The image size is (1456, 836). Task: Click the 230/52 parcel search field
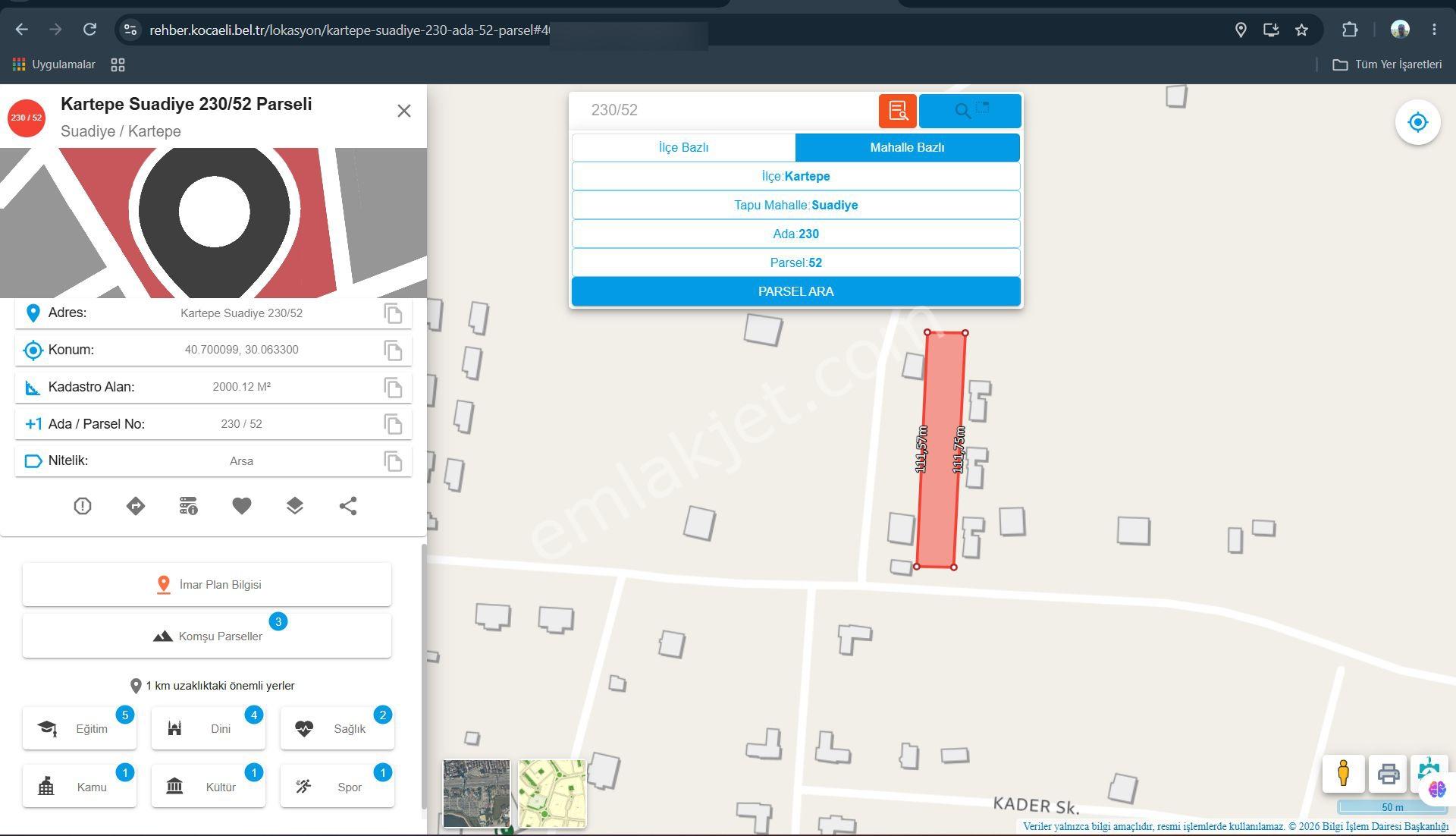pos(724,111)
